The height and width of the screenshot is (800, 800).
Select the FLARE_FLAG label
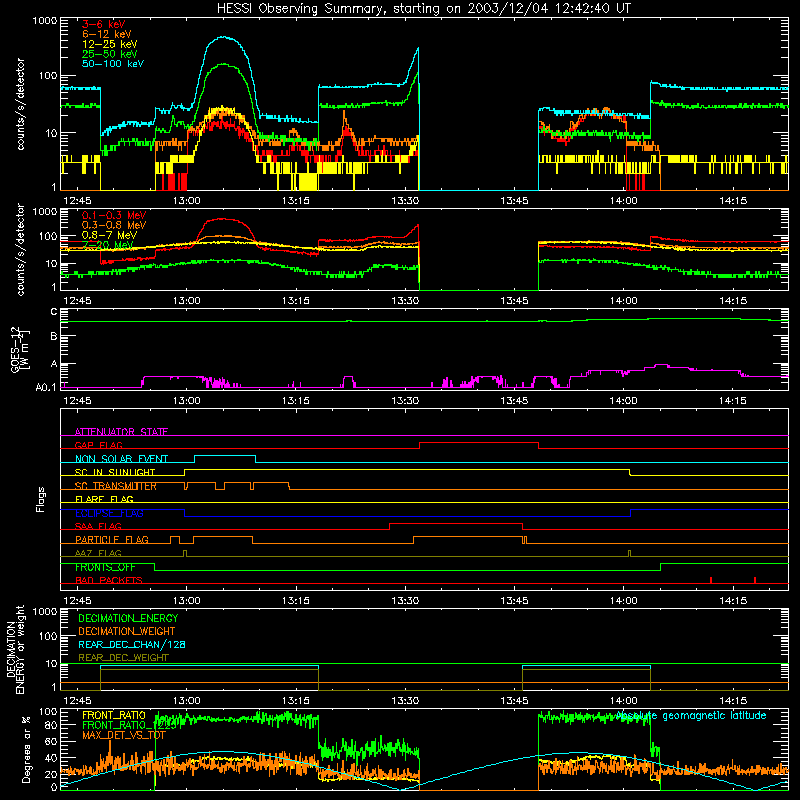(x=104, y=499)
